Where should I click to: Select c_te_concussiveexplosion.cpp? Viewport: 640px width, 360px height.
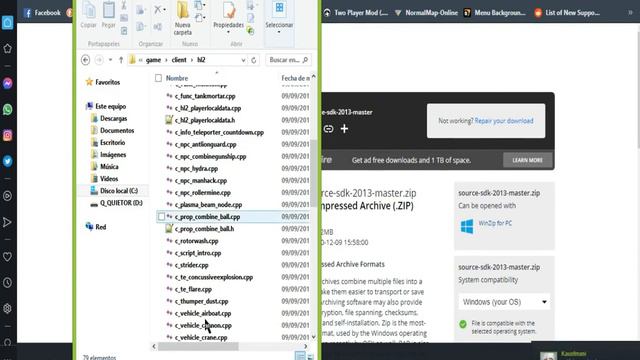tap(214, 277)
